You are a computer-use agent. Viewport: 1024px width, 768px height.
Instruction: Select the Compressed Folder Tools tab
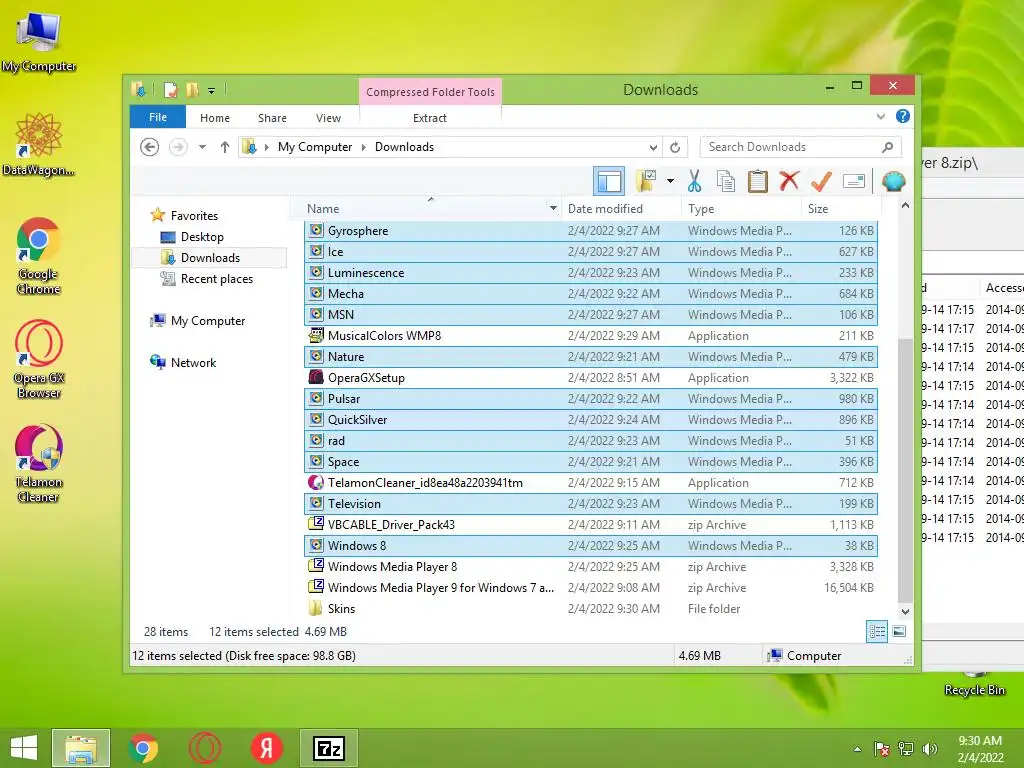(x=430, y=92)
